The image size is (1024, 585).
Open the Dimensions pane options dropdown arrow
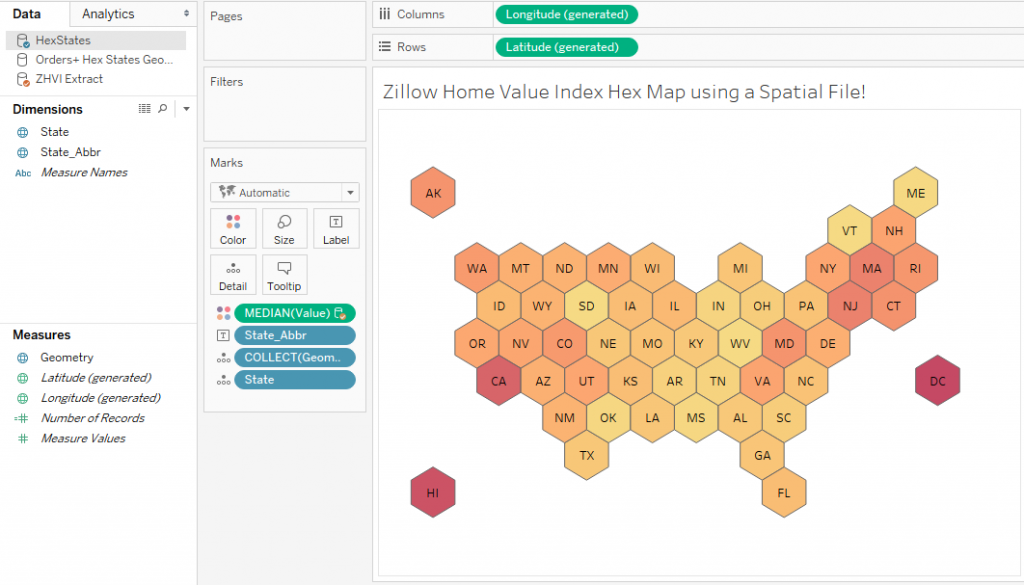(185, 108)
